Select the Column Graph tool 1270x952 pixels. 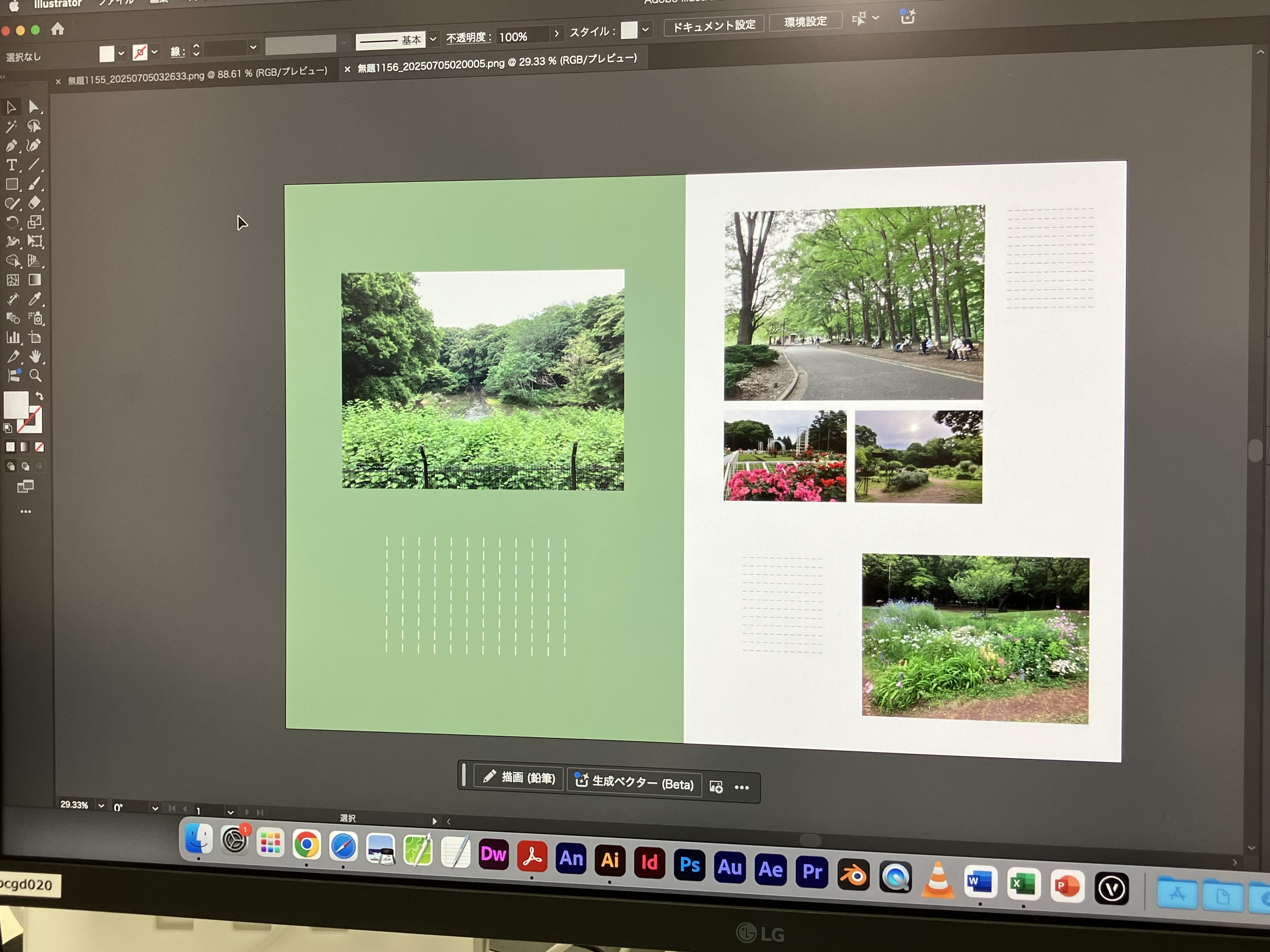point(13,337)
